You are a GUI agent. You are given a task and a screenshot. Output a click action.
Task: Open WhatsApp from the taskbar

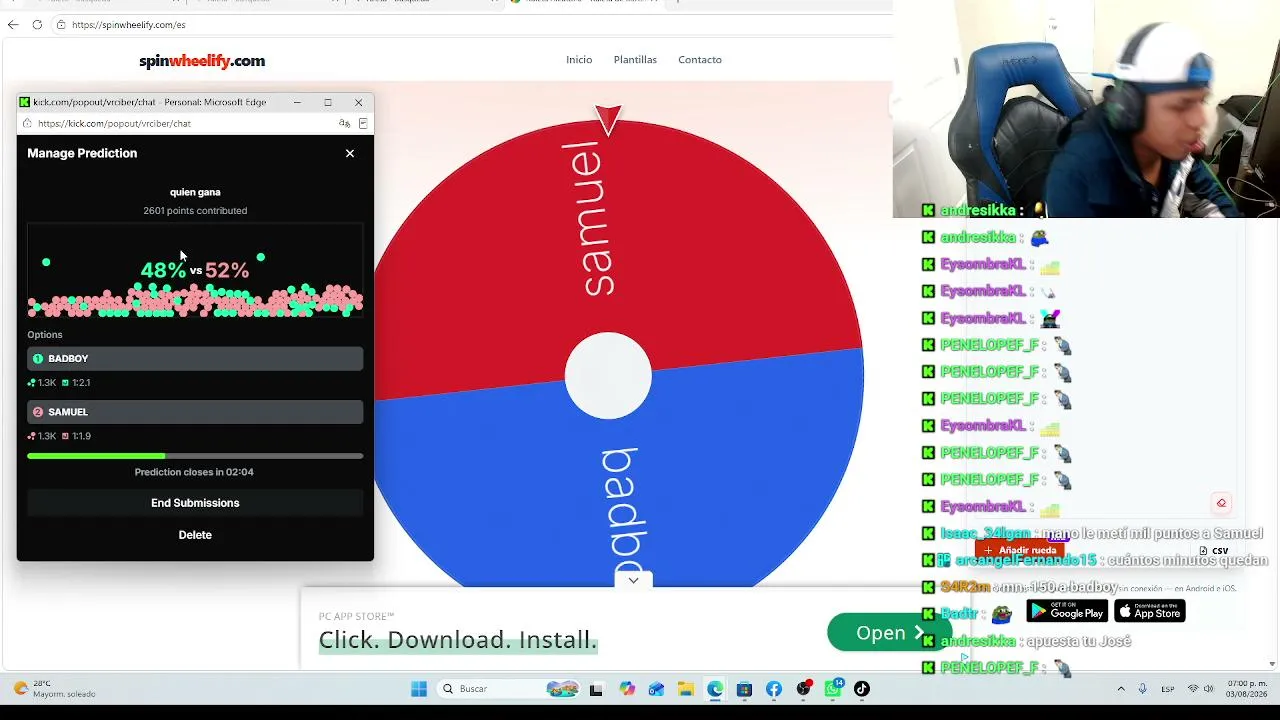coord(833,689)
